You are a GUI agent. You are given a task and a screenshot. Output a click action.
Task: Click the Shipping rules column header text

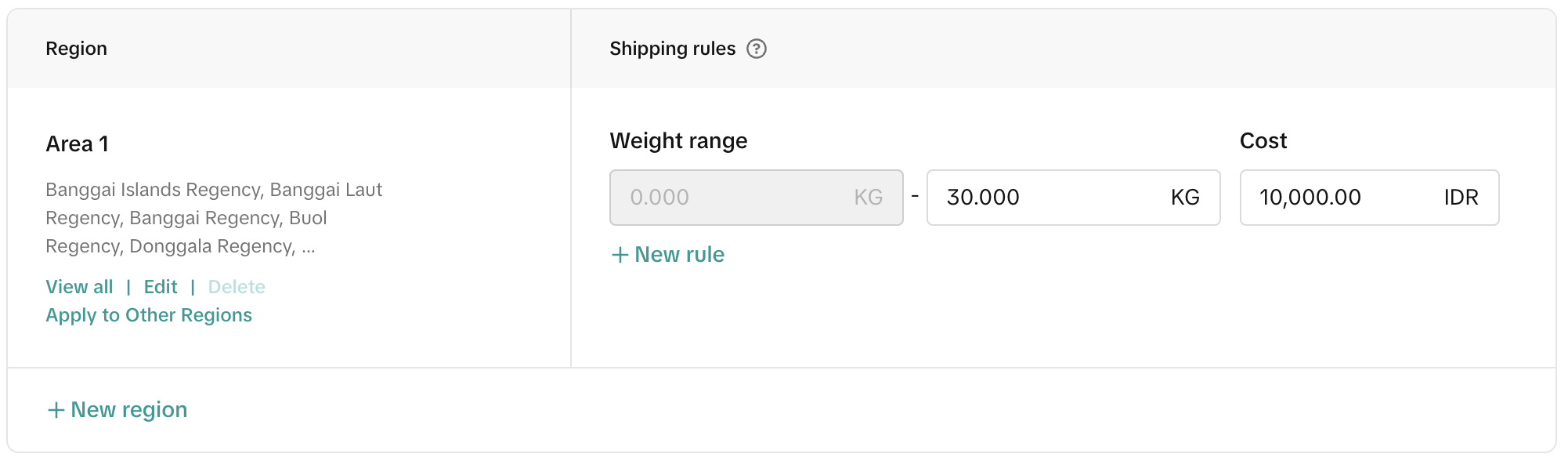coord(672,49)
